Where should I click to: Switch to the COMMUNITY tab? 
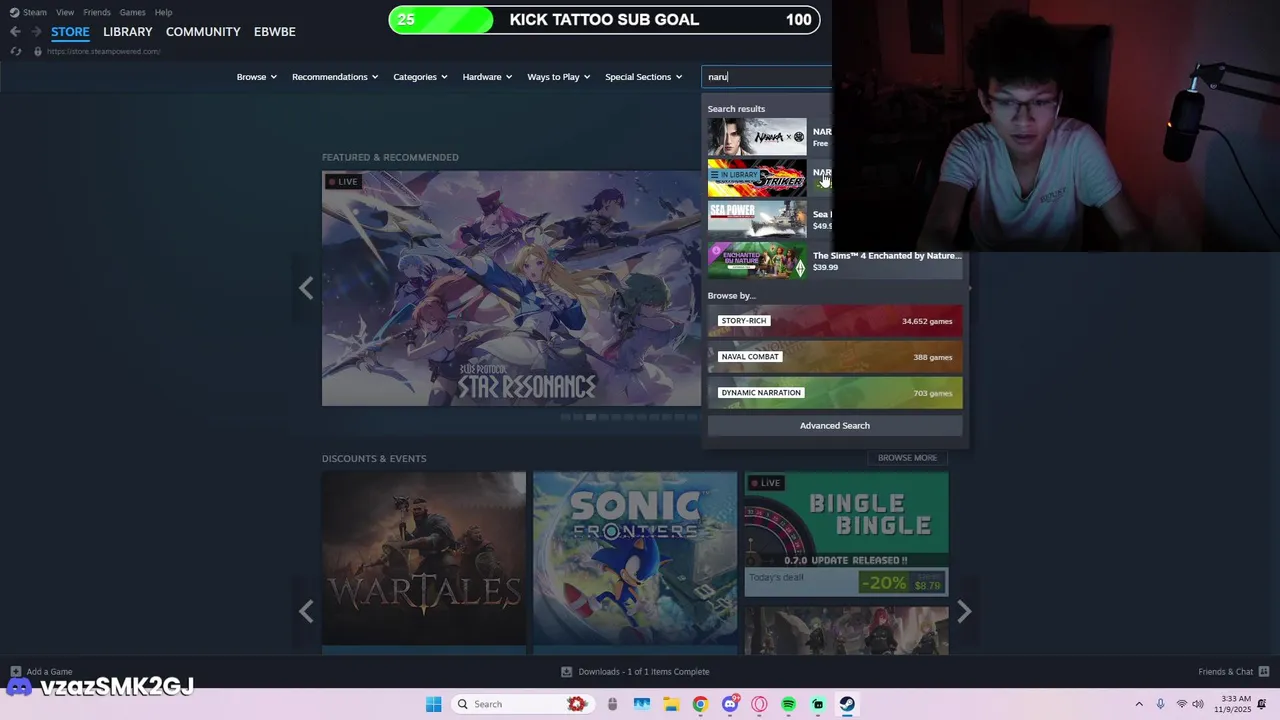click(203, 32)
